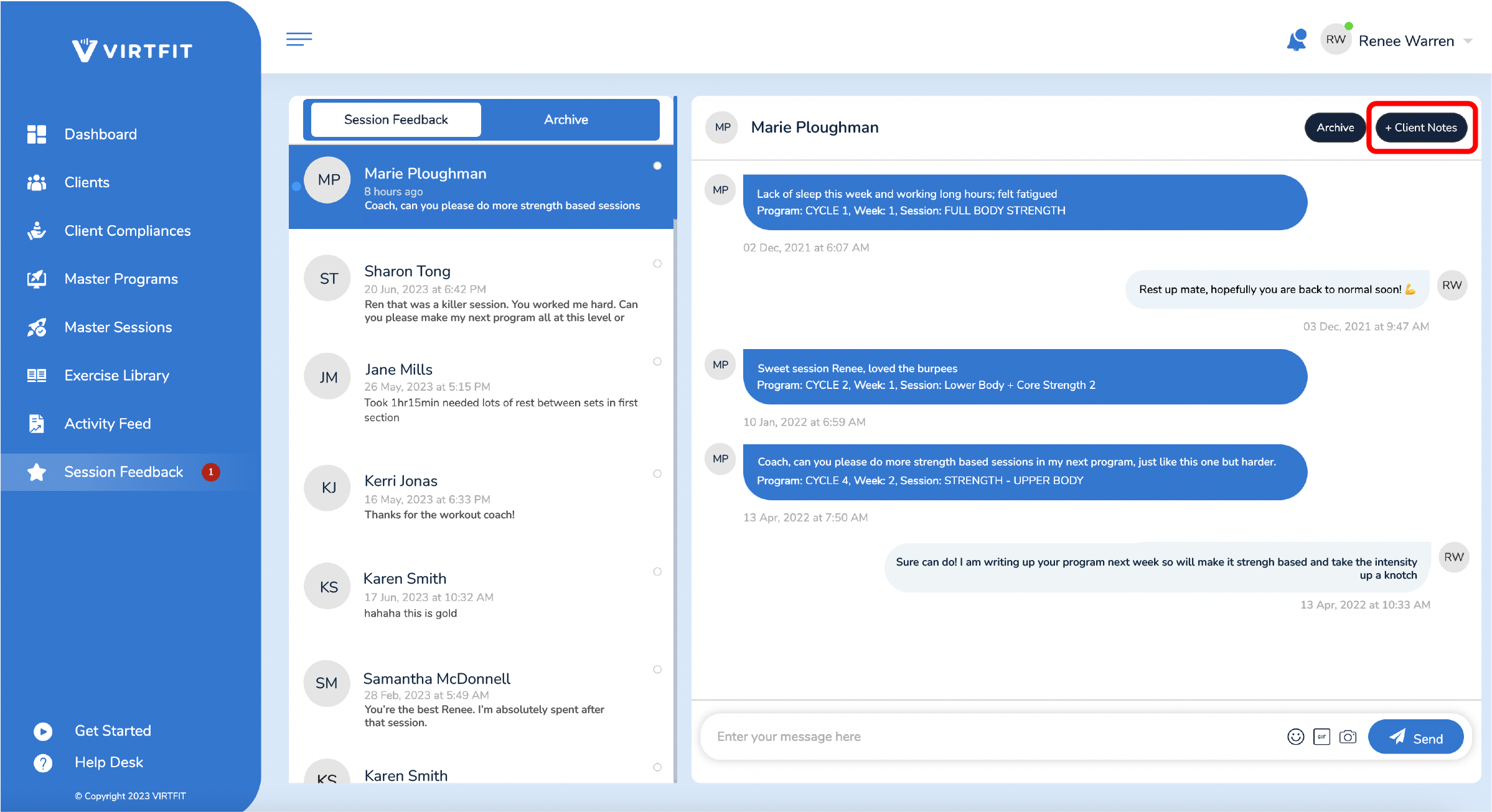Click the + Client Notes button
1492x812 pixels.
1421,128
